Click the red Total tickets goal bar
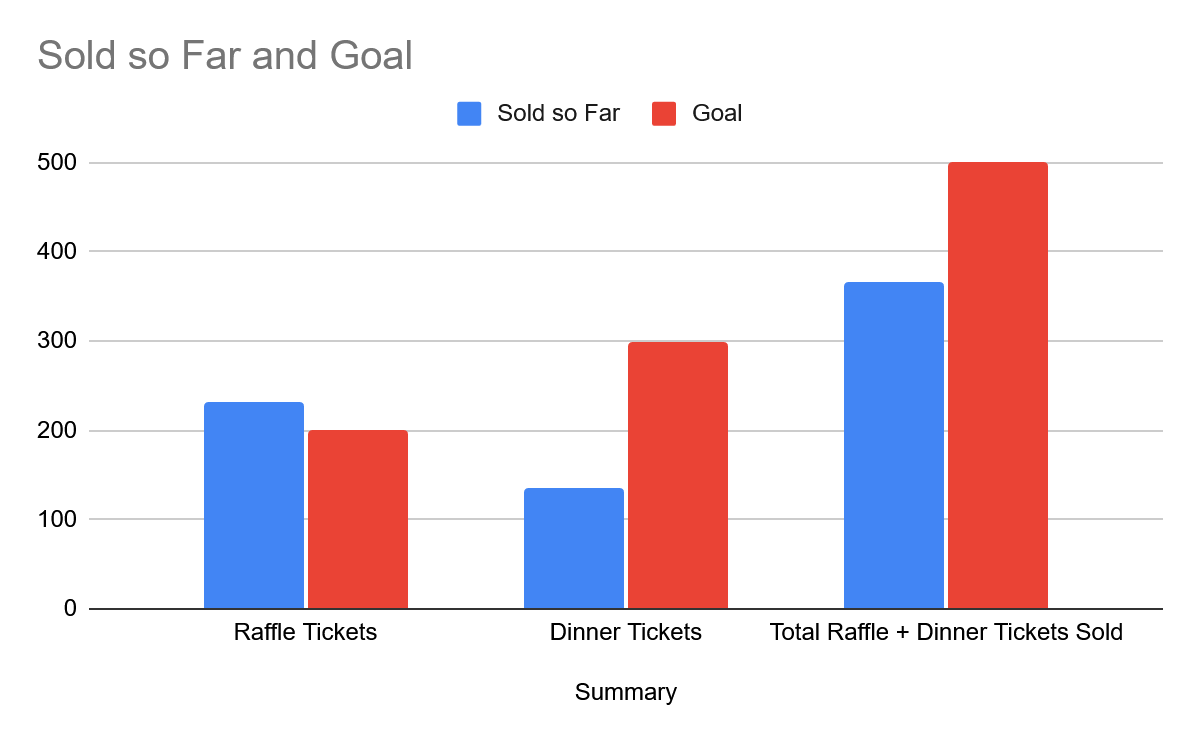 pos(998,385)
